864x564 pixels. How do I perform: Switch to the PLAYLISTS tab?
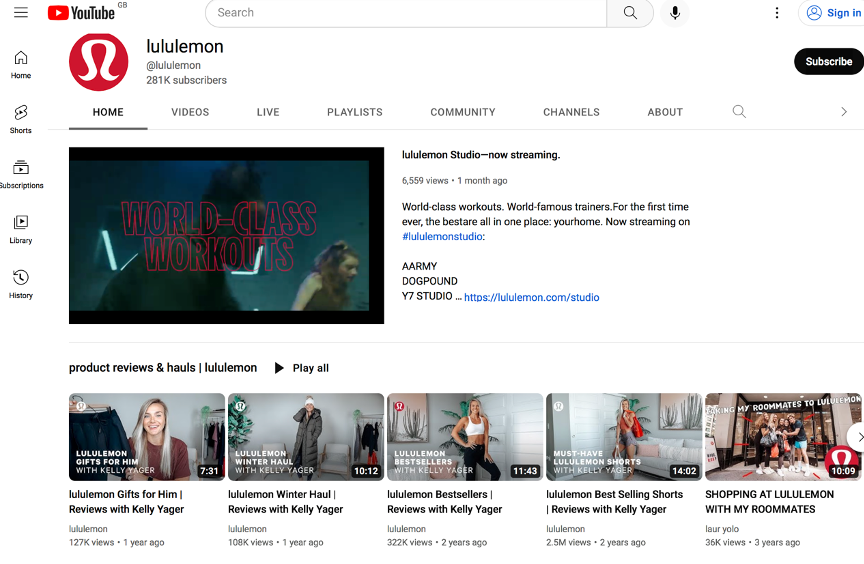355,112
